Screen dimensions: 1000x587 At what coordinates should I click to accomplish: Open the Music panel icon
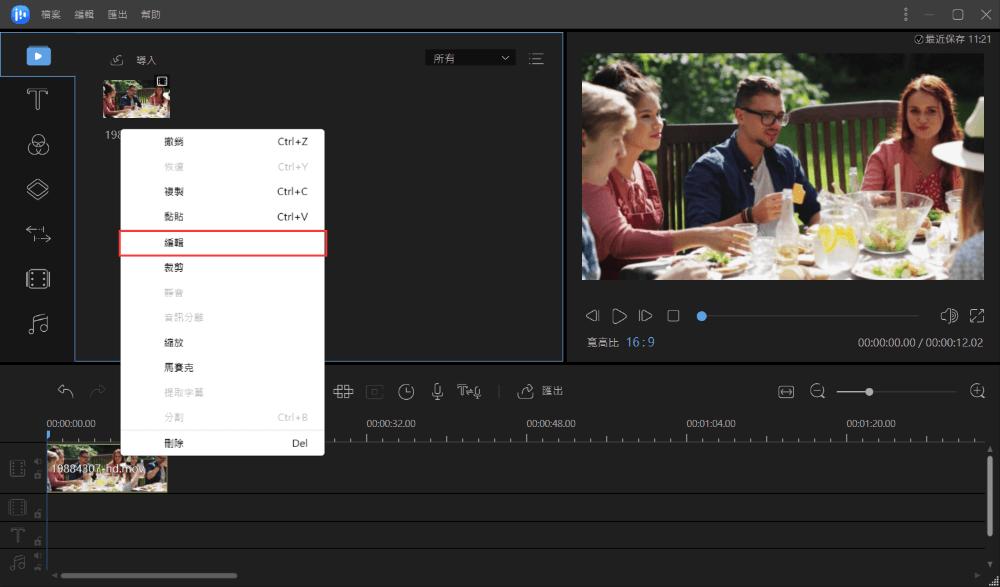click(x=38, y=324)
